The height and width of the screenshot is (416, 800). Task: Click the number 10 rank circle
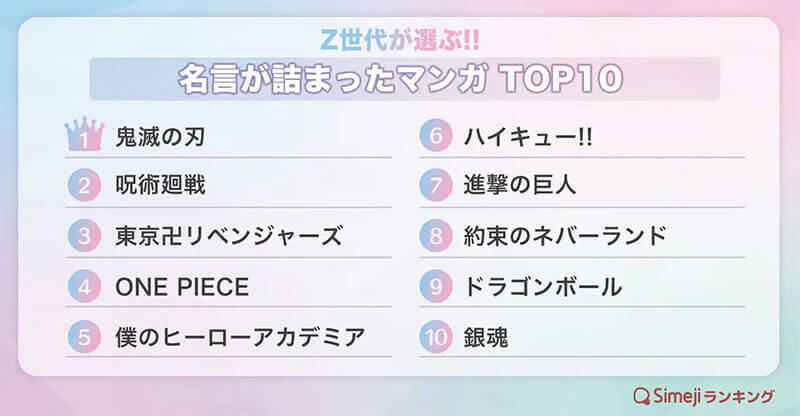436,338
